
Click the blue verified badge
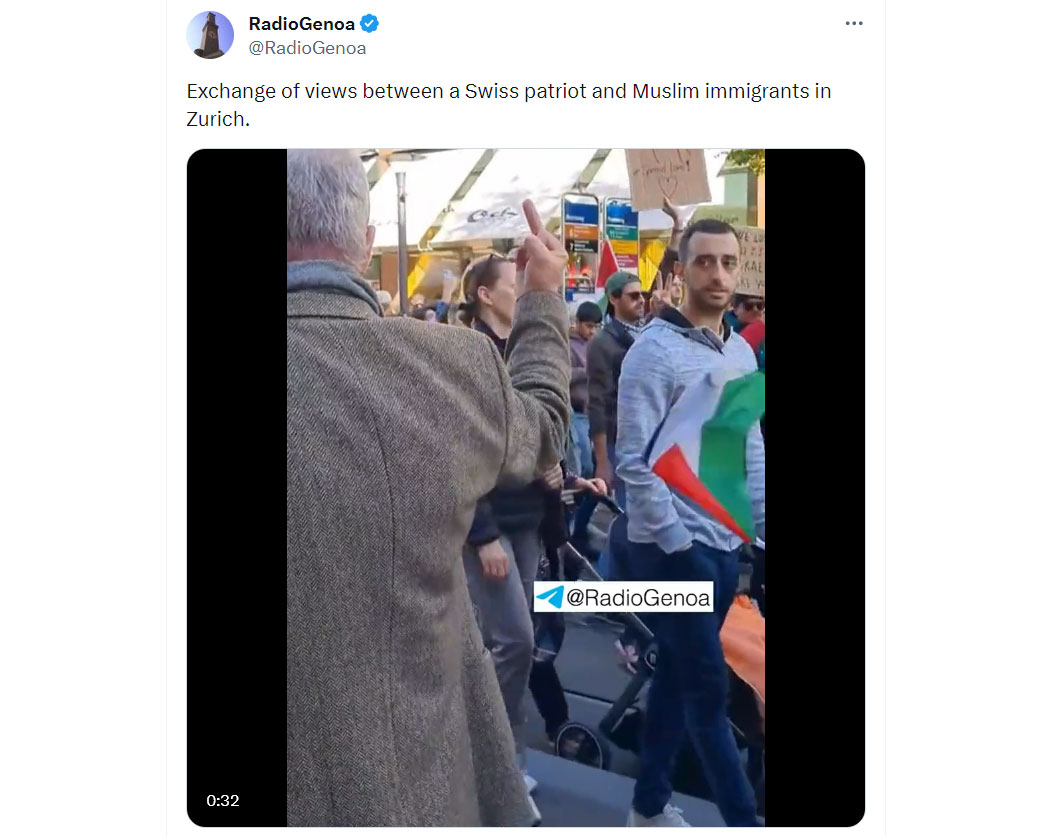(370, 23)
